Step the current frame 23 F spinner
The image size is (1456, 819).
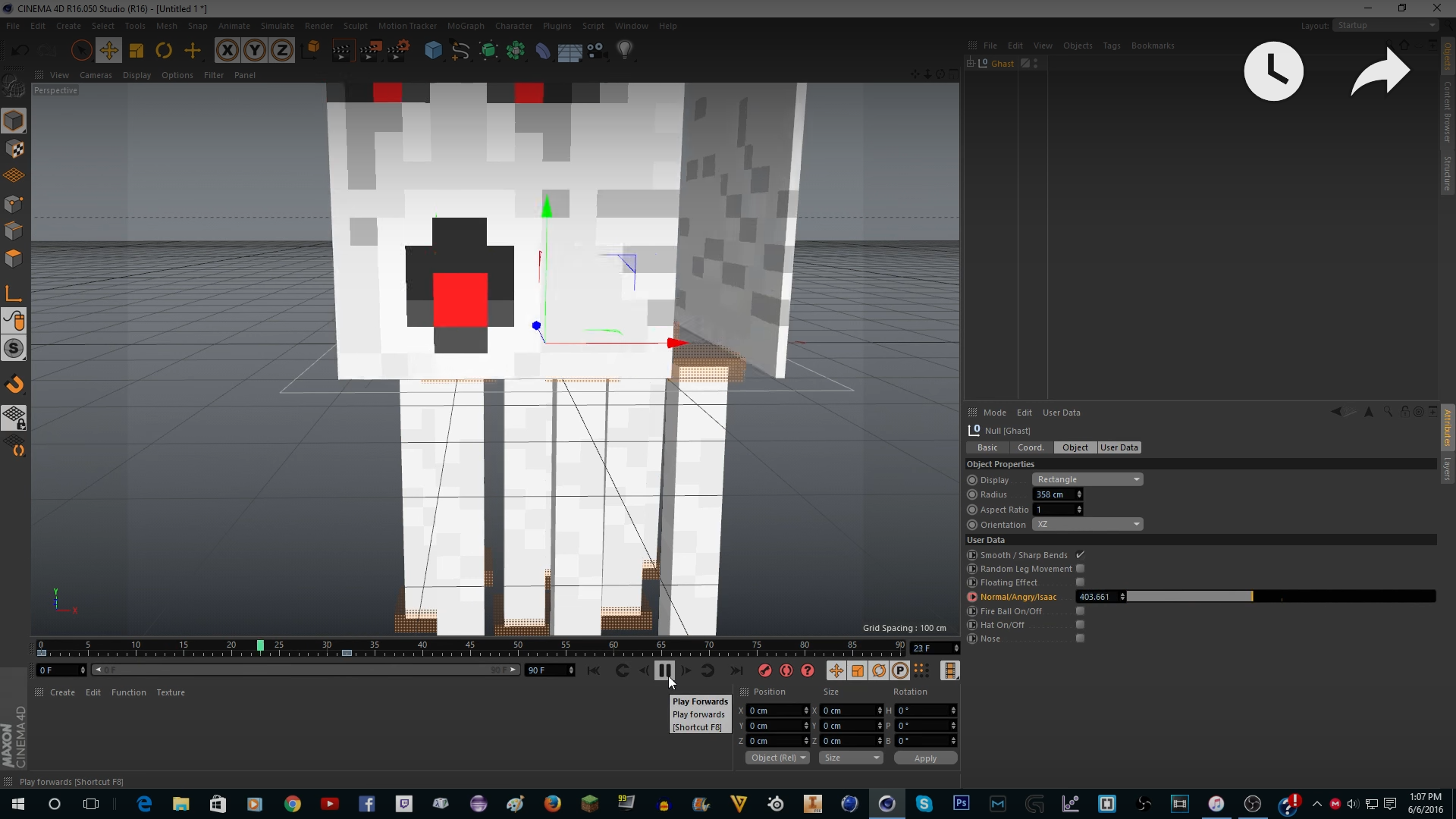pos(955,648)
